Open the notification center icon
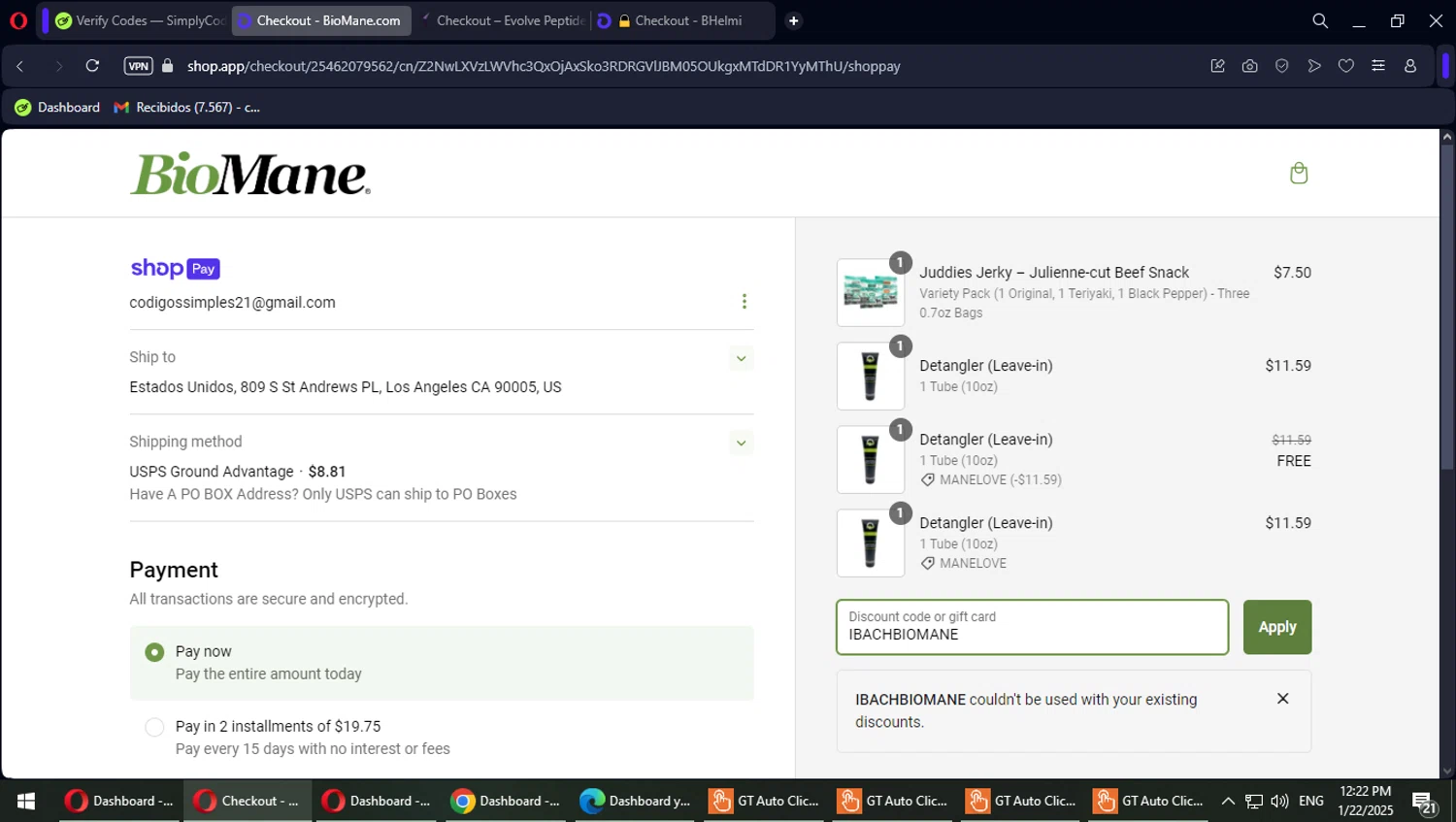This screenshot has width=1456, height=822. pyautogui.click(x=1424, y=803)
